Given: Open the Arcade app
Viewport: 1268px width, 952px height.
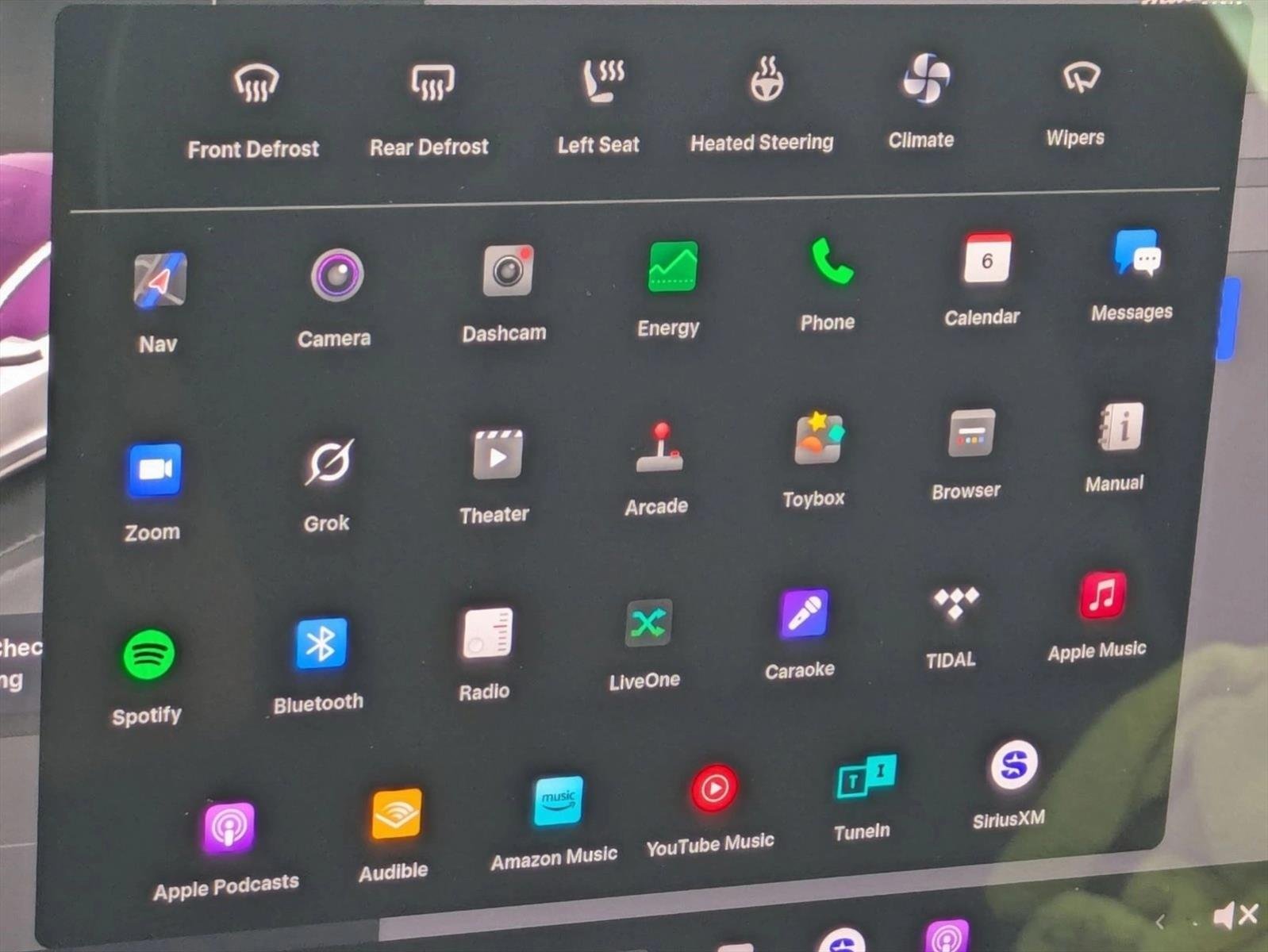Looking at the screenshot, I should pyautogui.click(x=659, y=448).
